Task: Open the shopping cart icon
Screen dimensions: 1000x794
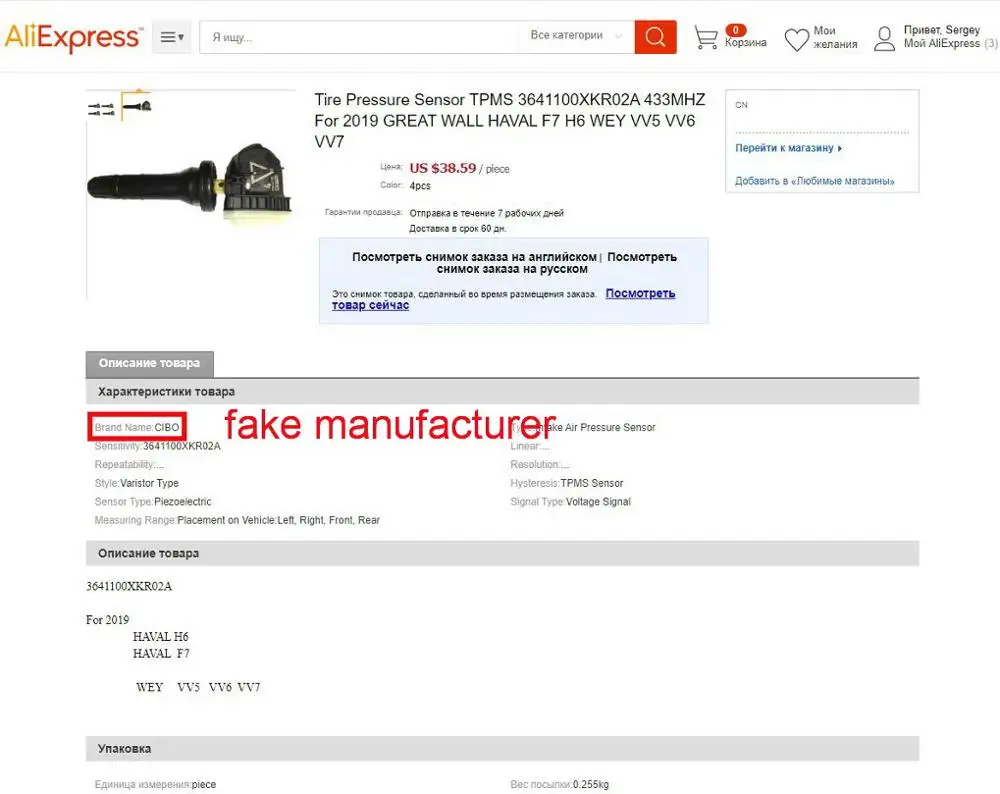Action: (705, 38)
